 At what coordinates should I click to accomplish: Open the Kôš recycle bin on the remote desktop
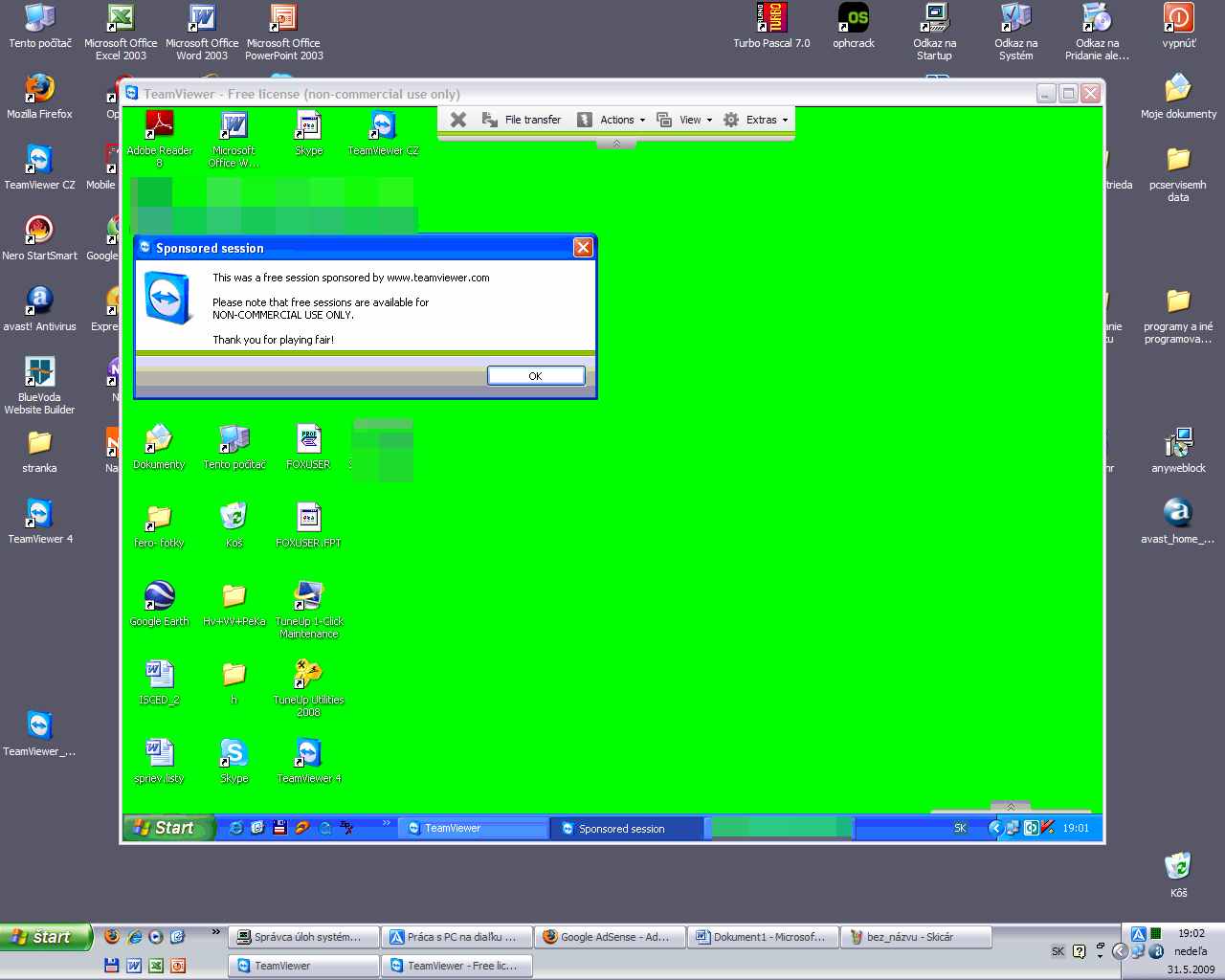(234, 525)
